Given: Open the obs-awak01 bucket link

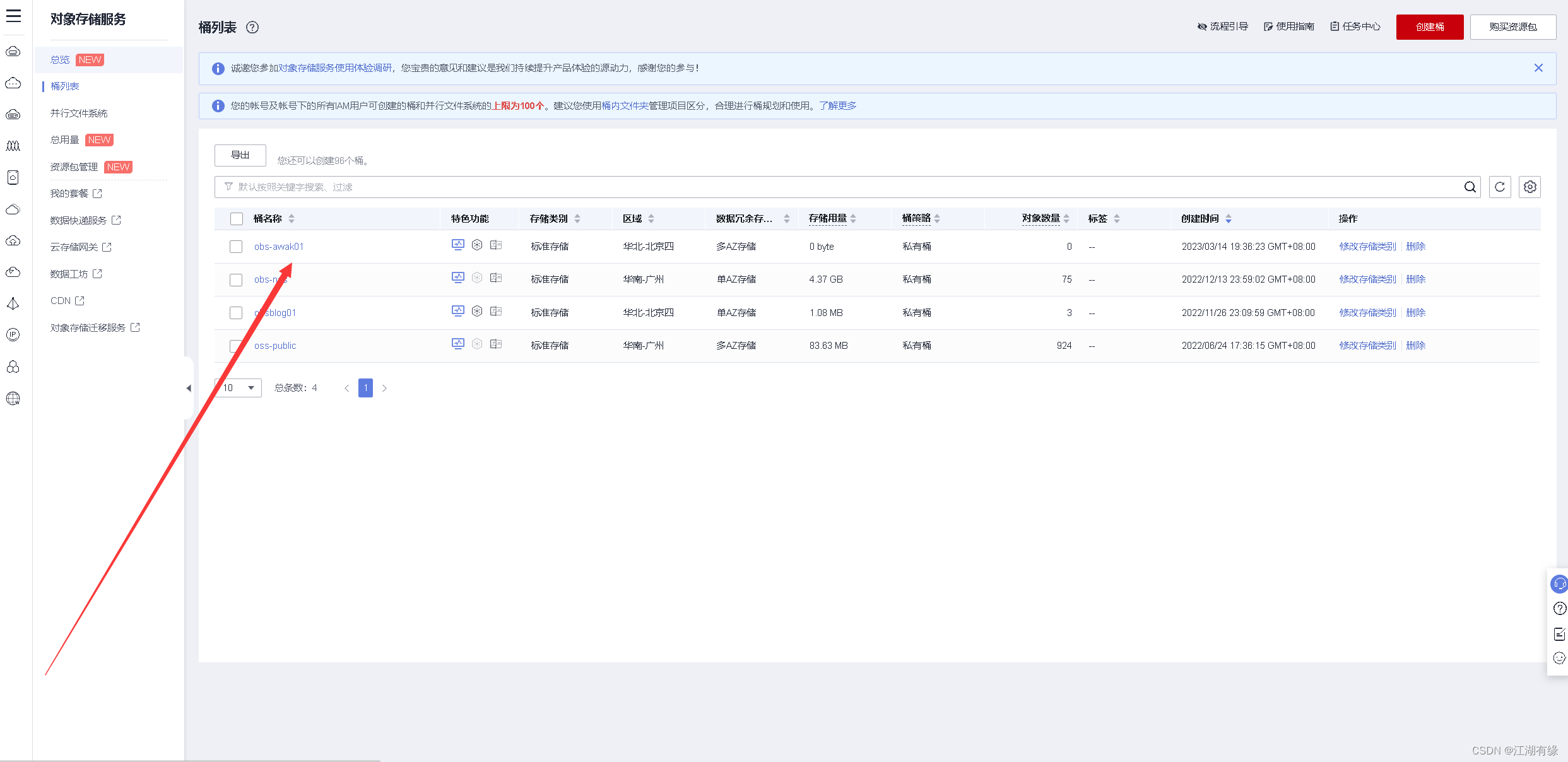Looking at the screenshot, I should pos(279,247).
